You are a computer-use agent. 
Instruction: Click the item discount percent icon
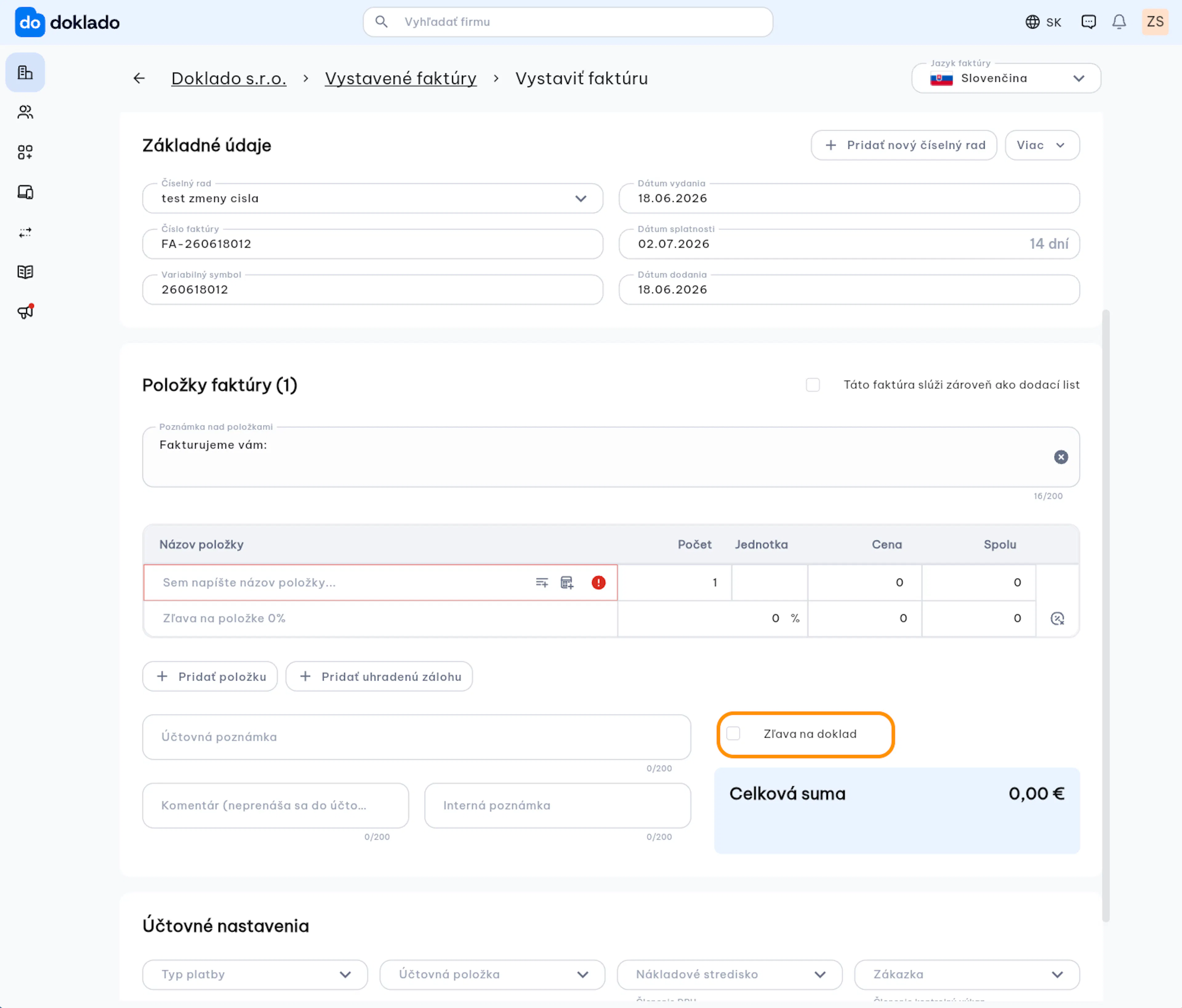(x=1058, y=618)
